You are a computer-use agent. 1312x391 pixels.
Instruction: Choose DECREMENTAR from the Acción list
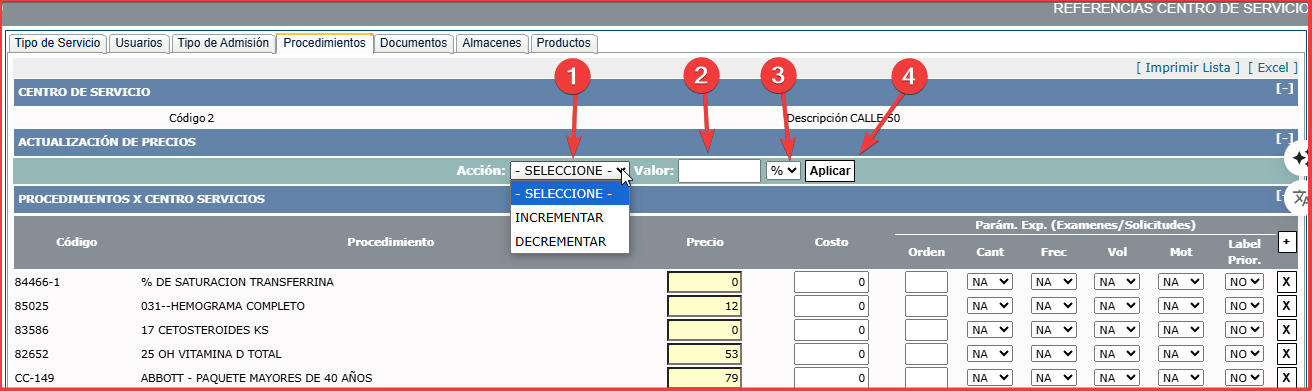(x=570, y=241)
